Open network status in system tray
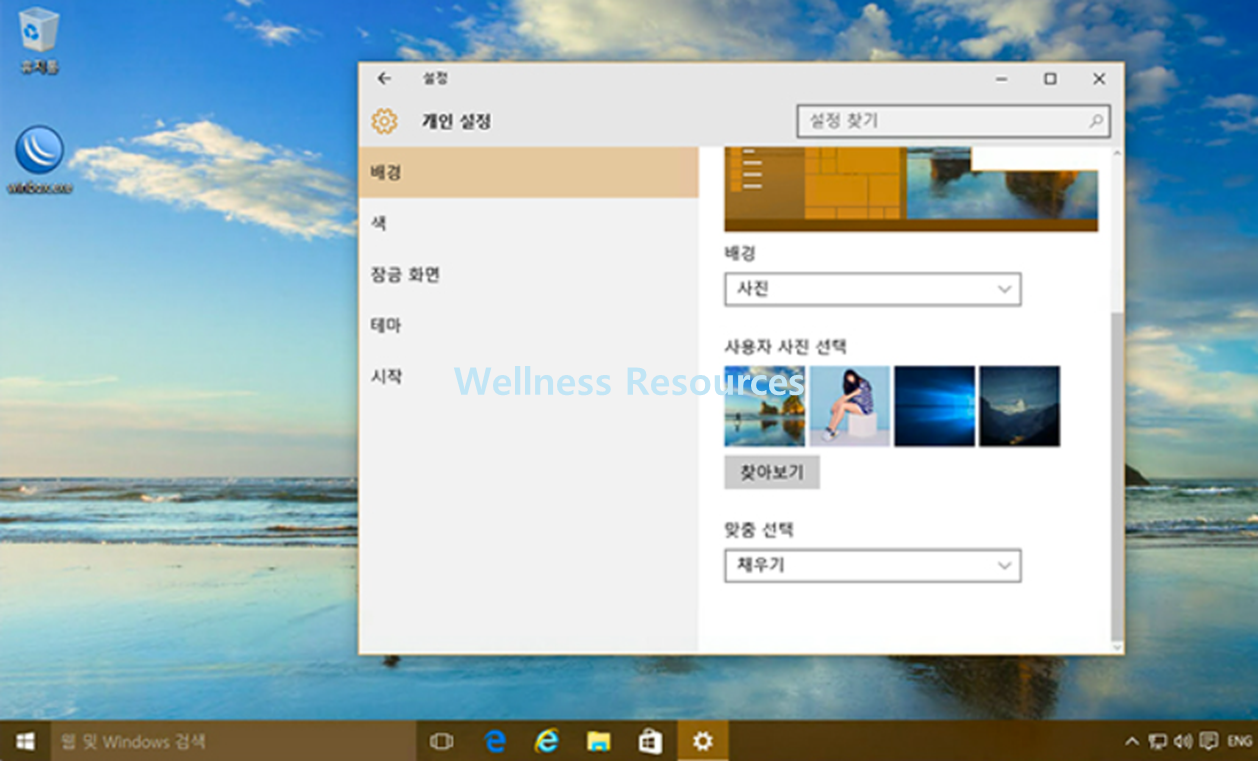 1158,741
